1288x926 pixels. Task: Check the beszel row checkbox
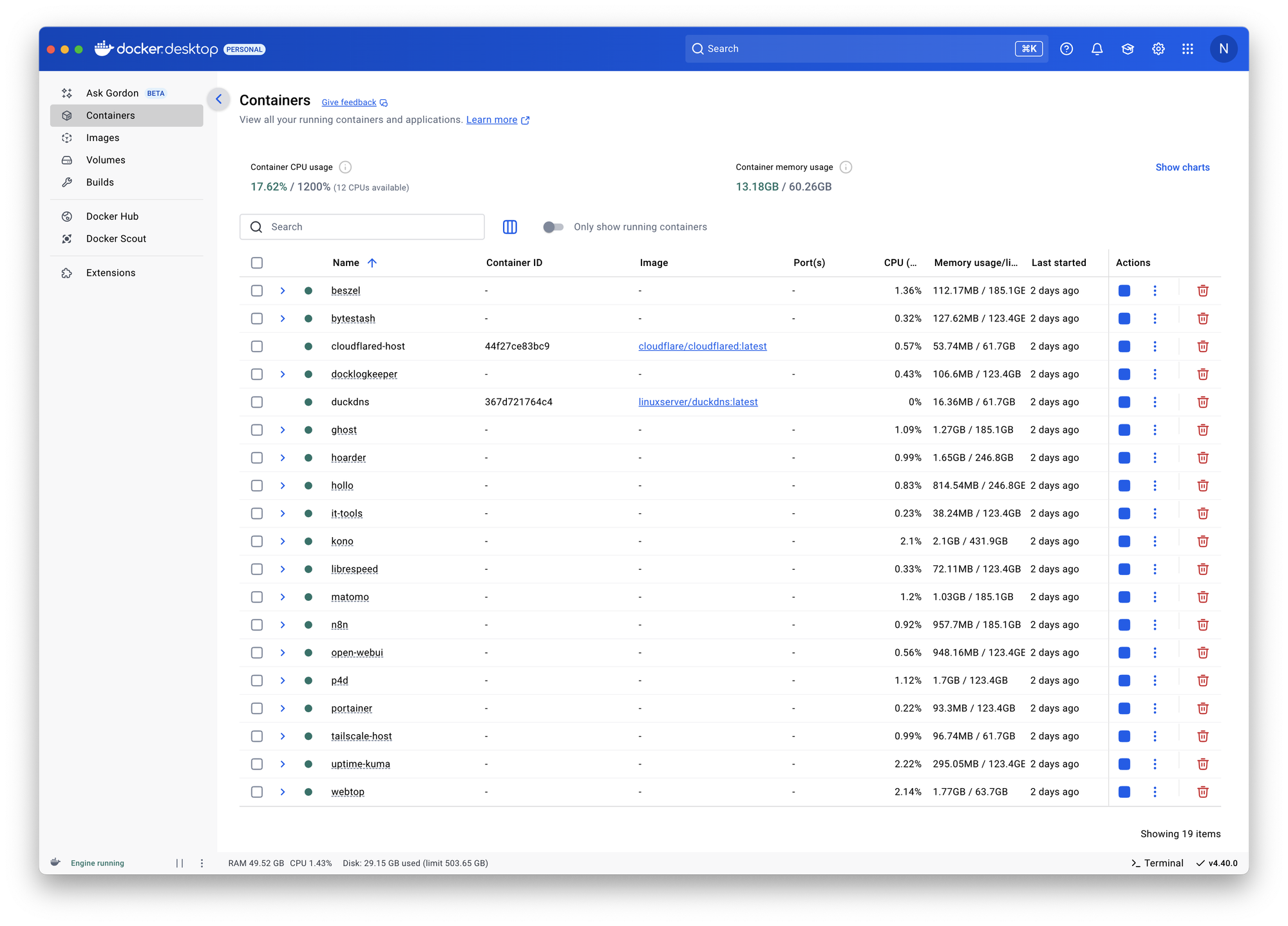point(257,290)
